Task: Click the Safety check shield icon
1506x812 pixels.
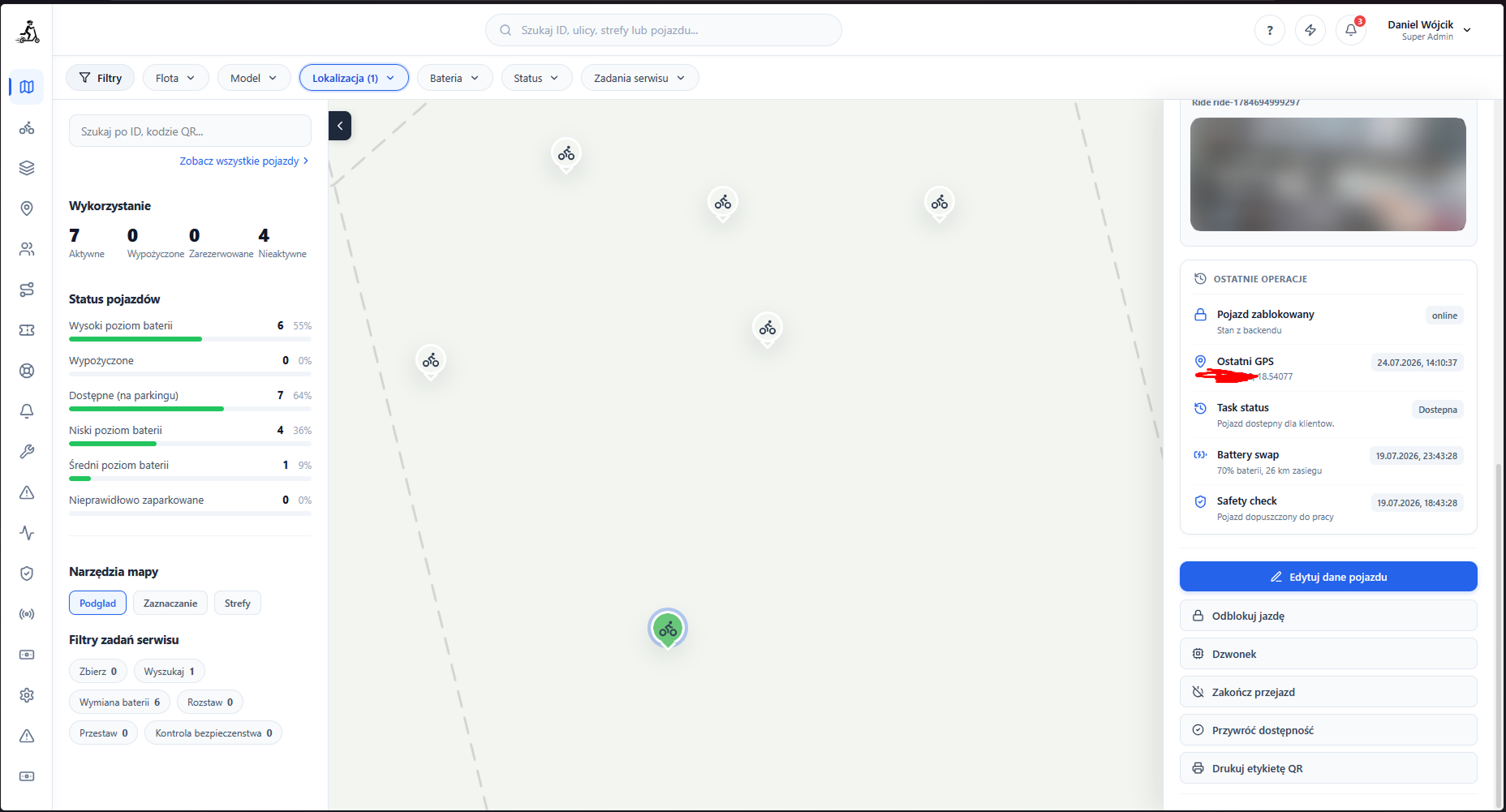Action: click(x=1200, y=502)
